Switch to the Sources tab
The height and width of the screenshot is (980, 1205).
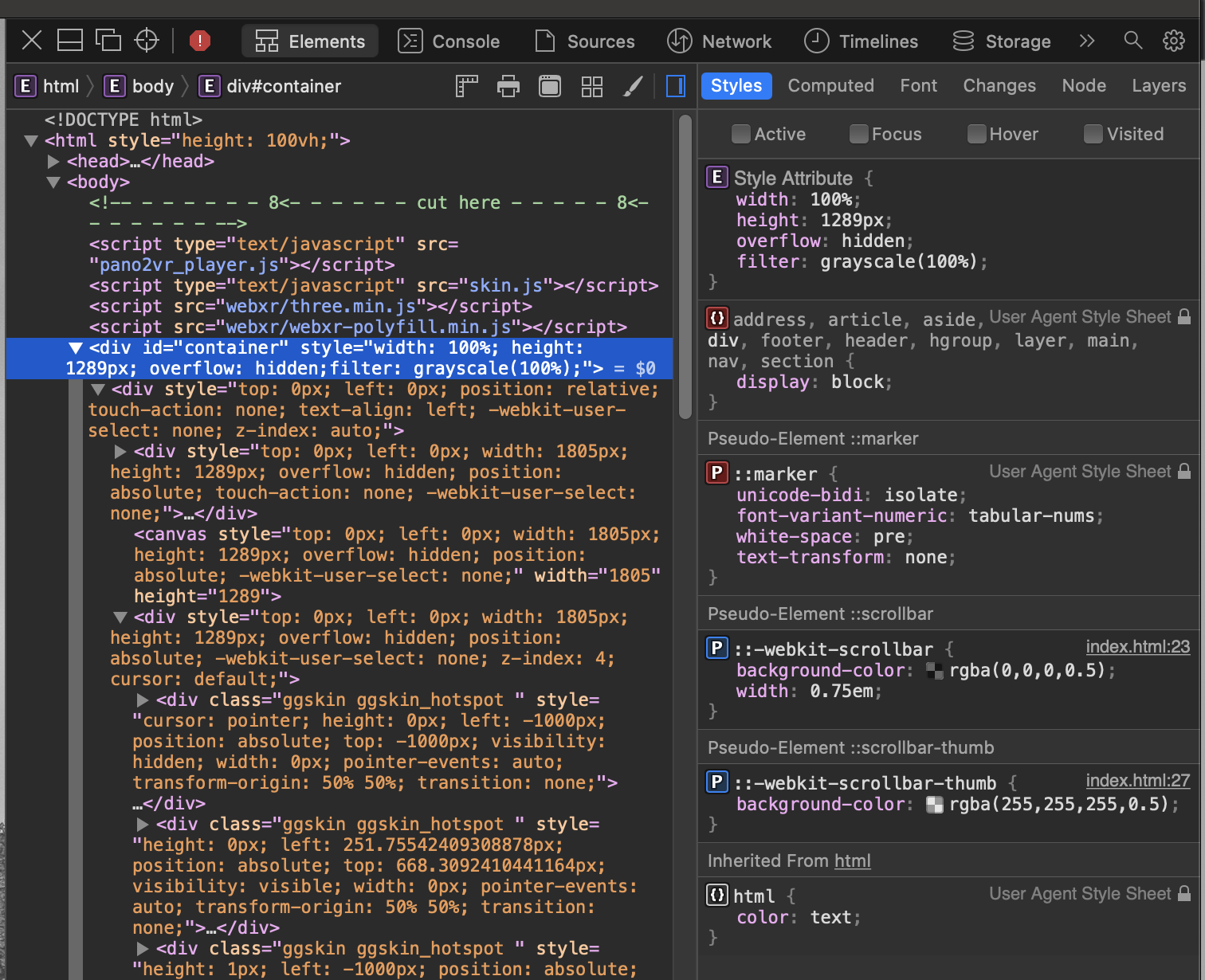point(585,41)
